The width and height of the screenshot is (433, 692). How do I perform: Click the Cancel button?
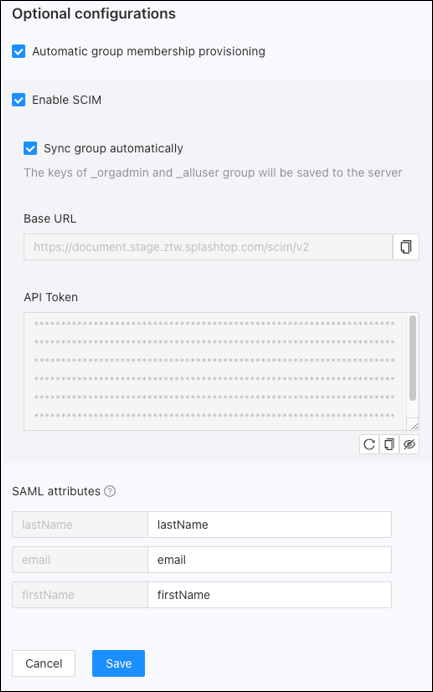(x=44, y=663)
